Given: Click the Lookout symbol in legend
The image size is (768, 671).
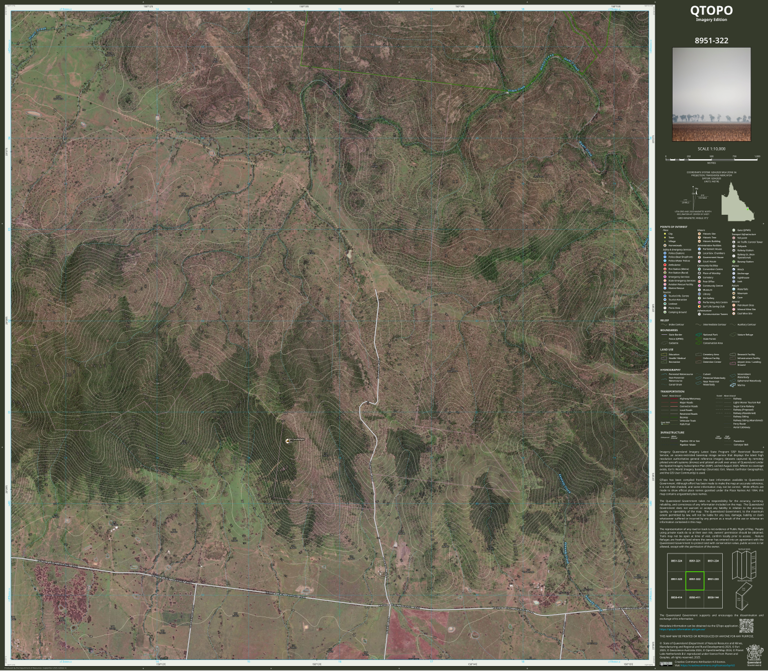Looking at the screenshot, I should (x=665, y=304).
